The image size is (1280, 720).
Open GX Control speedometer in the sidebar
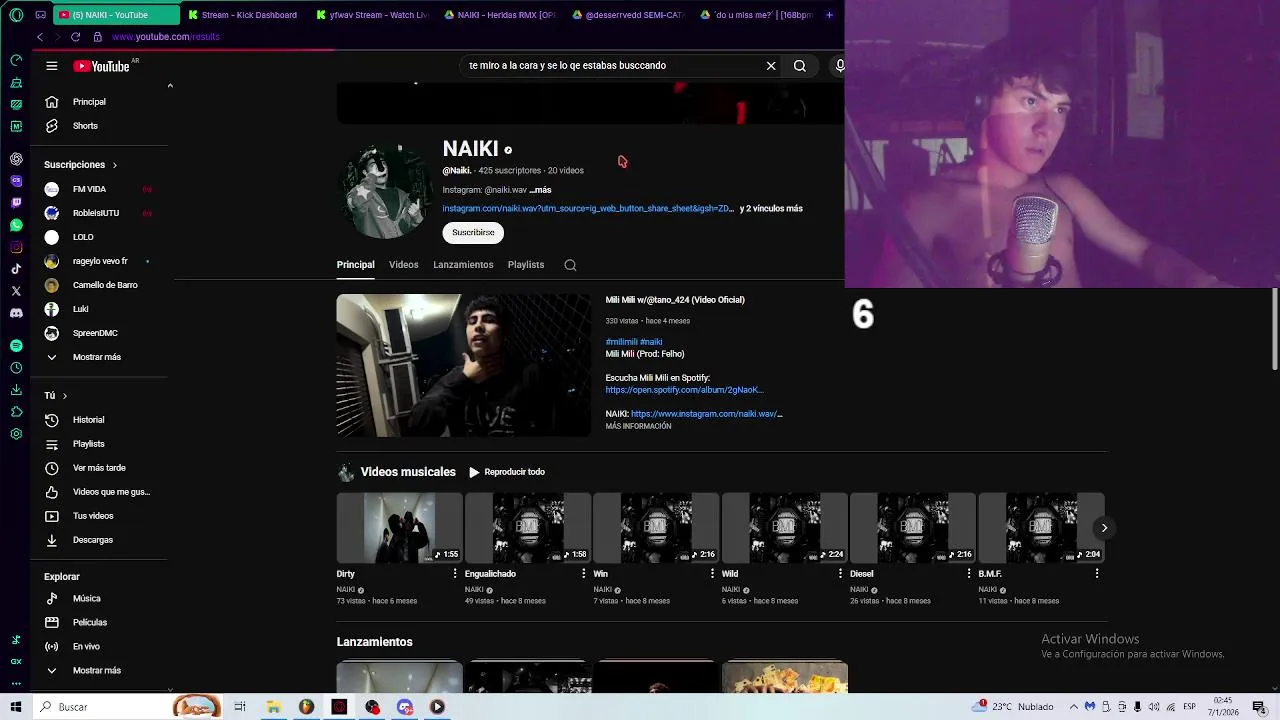16,60
